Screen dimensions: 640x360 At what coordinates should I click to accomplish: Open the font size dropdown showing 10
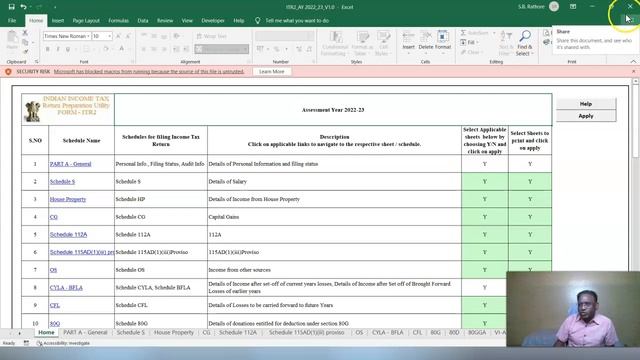pyautogui.click(x=109, y=36)
